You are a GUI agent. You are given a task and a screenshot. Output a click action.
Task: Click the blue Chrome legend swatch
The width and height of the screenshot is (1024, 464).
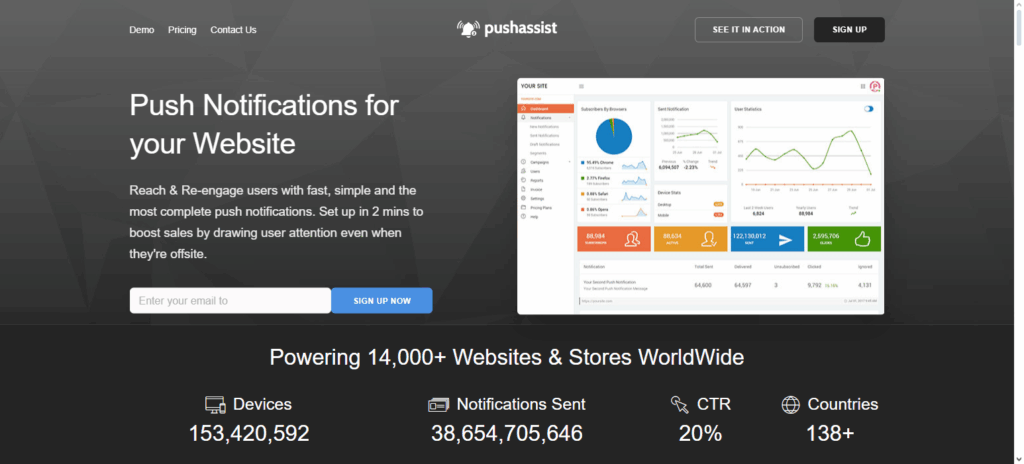tap(583, 163)
